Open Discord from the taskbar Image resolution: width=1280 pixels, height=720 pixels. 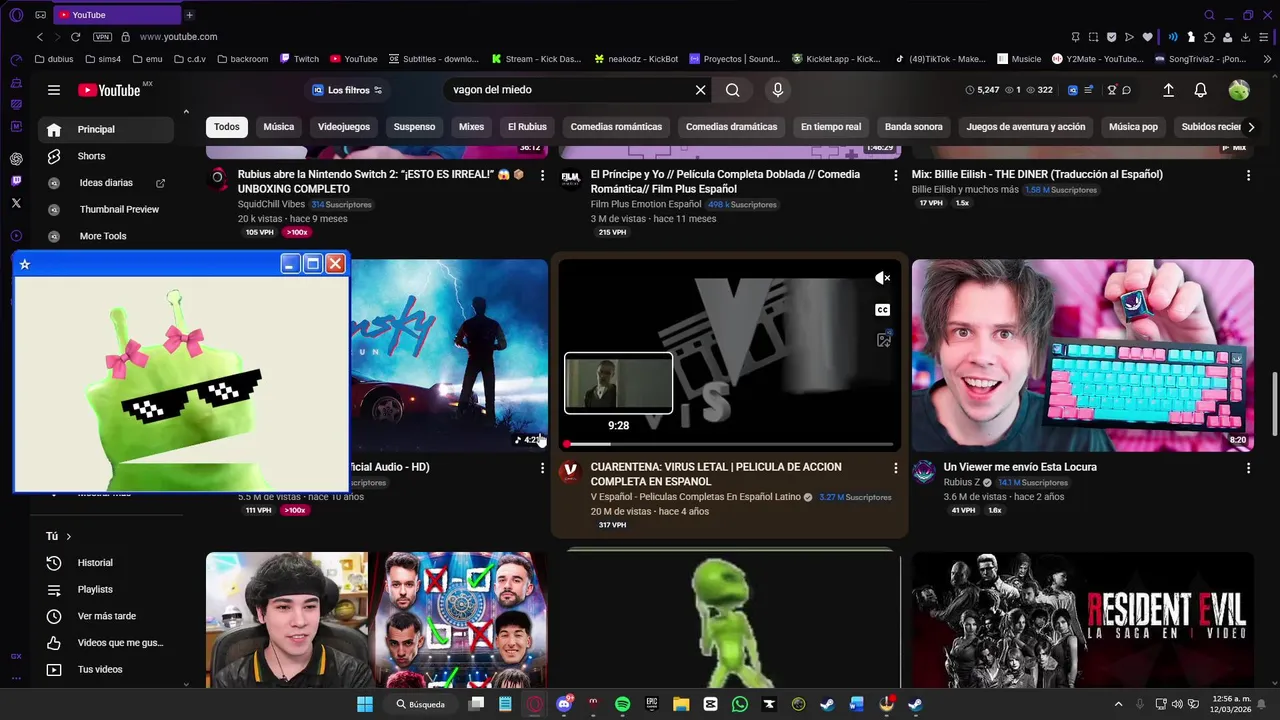pyautogui.click(x=564, y=704)
